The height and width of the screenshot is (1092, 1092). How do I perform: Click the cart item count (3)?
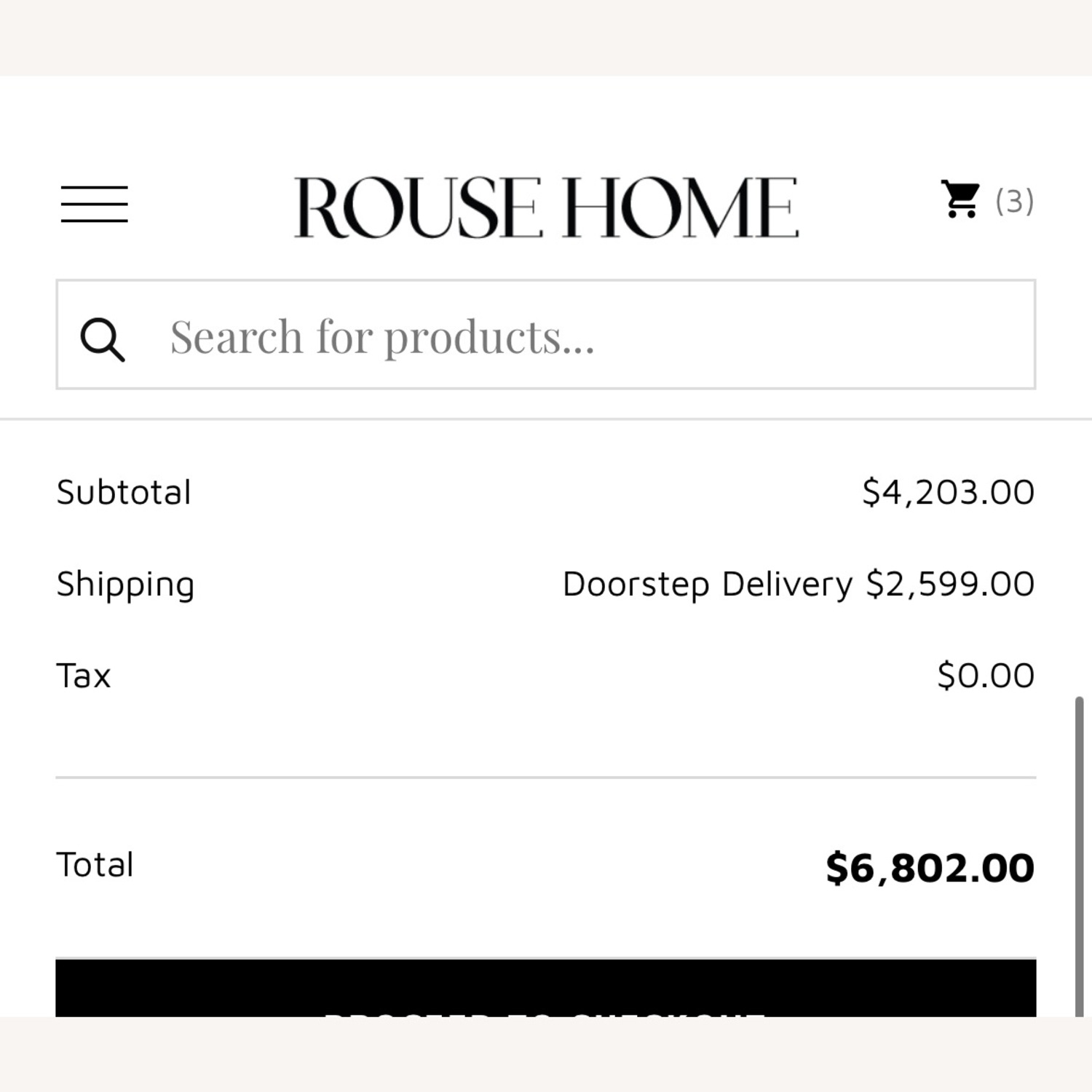click(x=1014, y=201)
